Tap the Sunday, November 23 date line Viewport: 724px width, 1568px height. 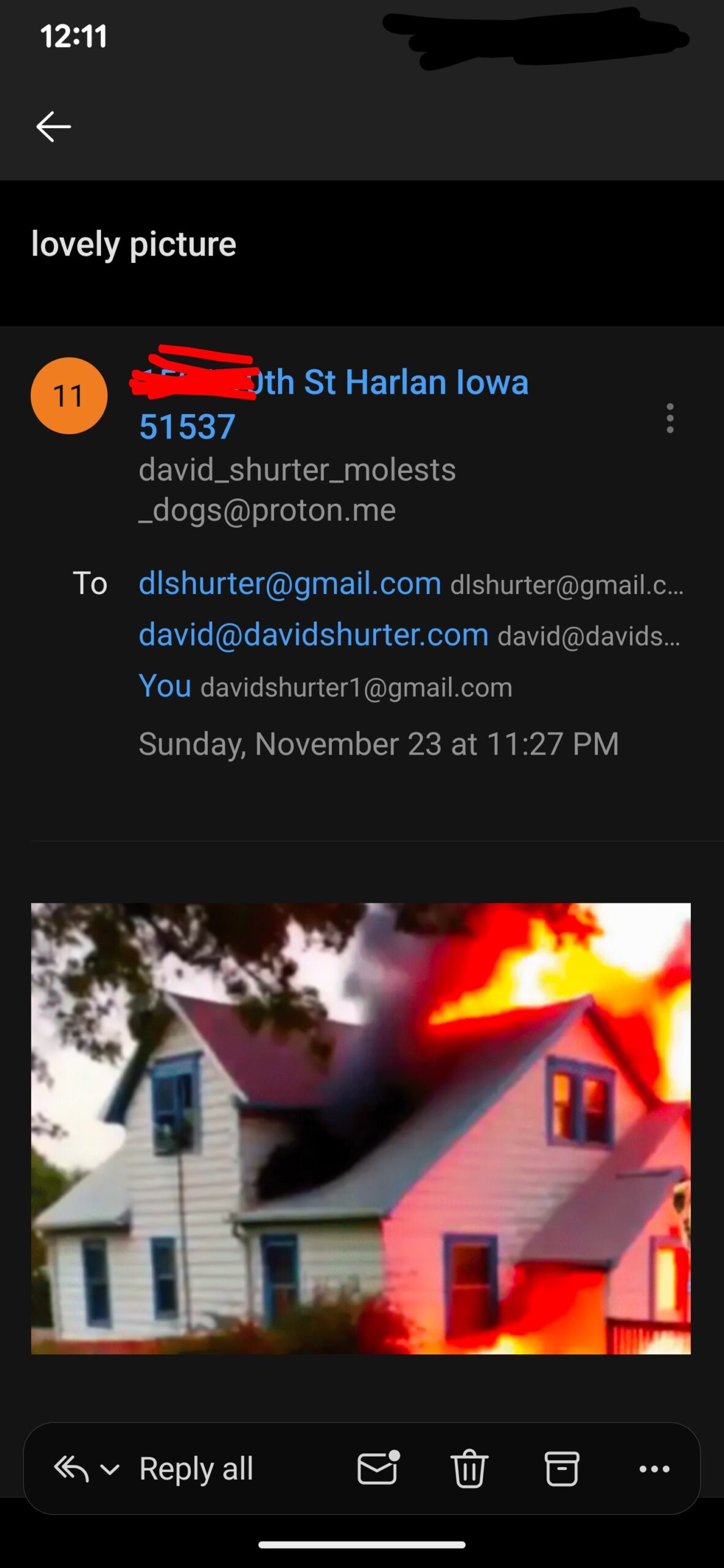point(379,744)
